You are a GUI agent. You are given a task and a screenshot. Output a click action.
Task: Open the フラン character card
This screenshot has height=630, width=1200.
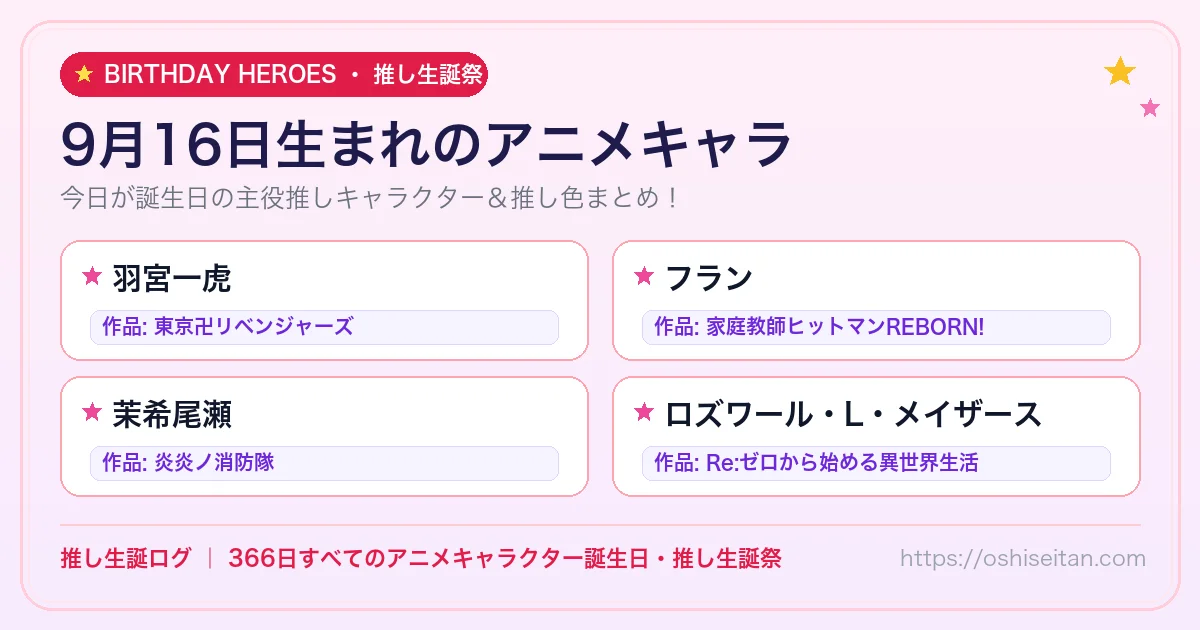(876, 300)
